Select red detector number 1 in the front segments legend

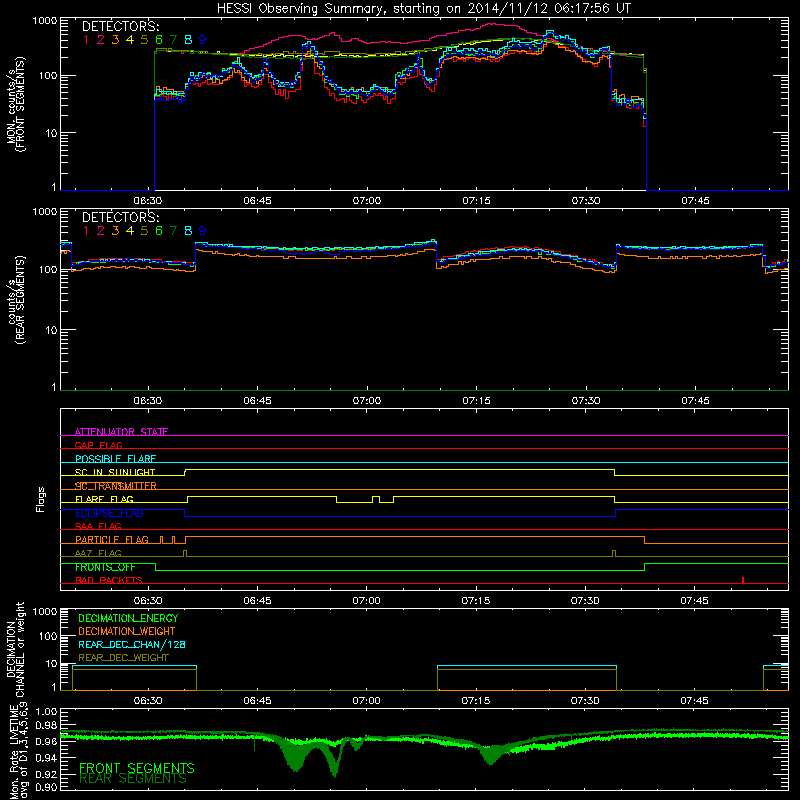86,40
